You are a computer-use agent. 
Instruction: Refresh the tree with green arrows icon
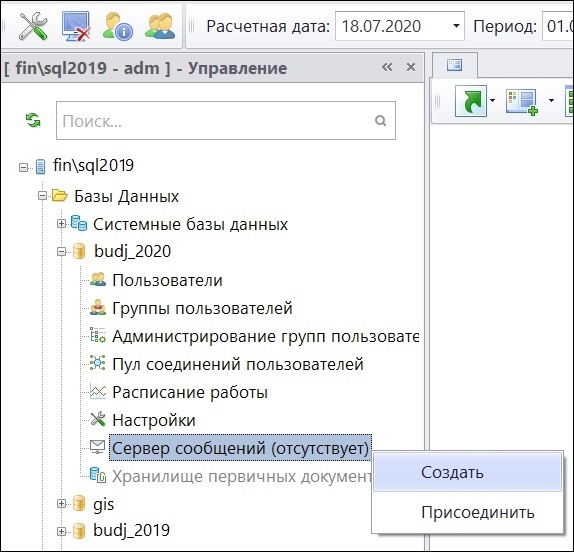pos(33,120)
